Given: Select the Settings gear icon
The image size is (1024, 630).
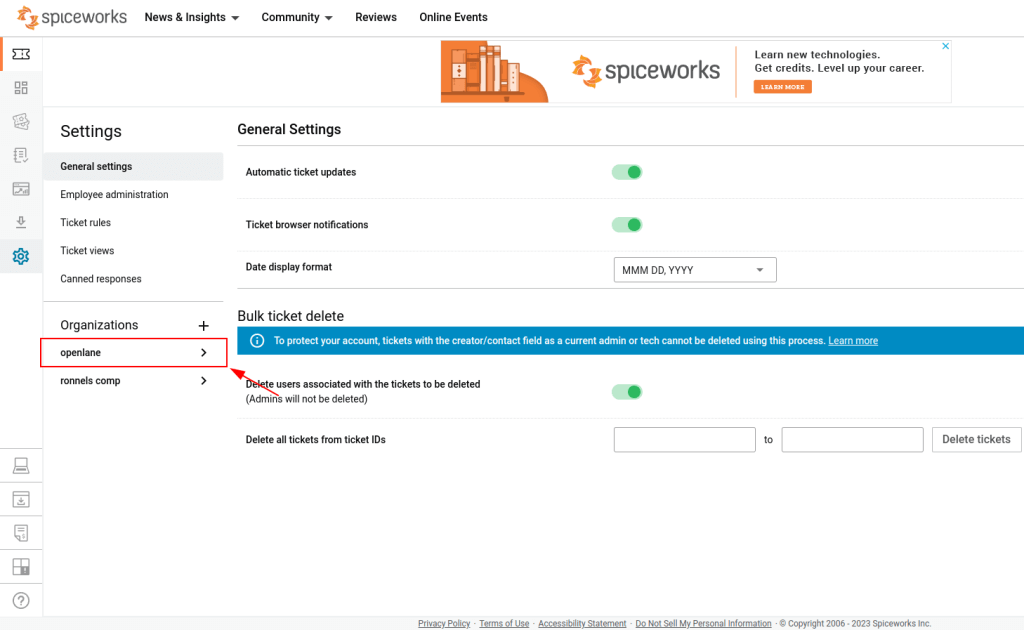Looking at the screenshot, I should coord(21,256).
